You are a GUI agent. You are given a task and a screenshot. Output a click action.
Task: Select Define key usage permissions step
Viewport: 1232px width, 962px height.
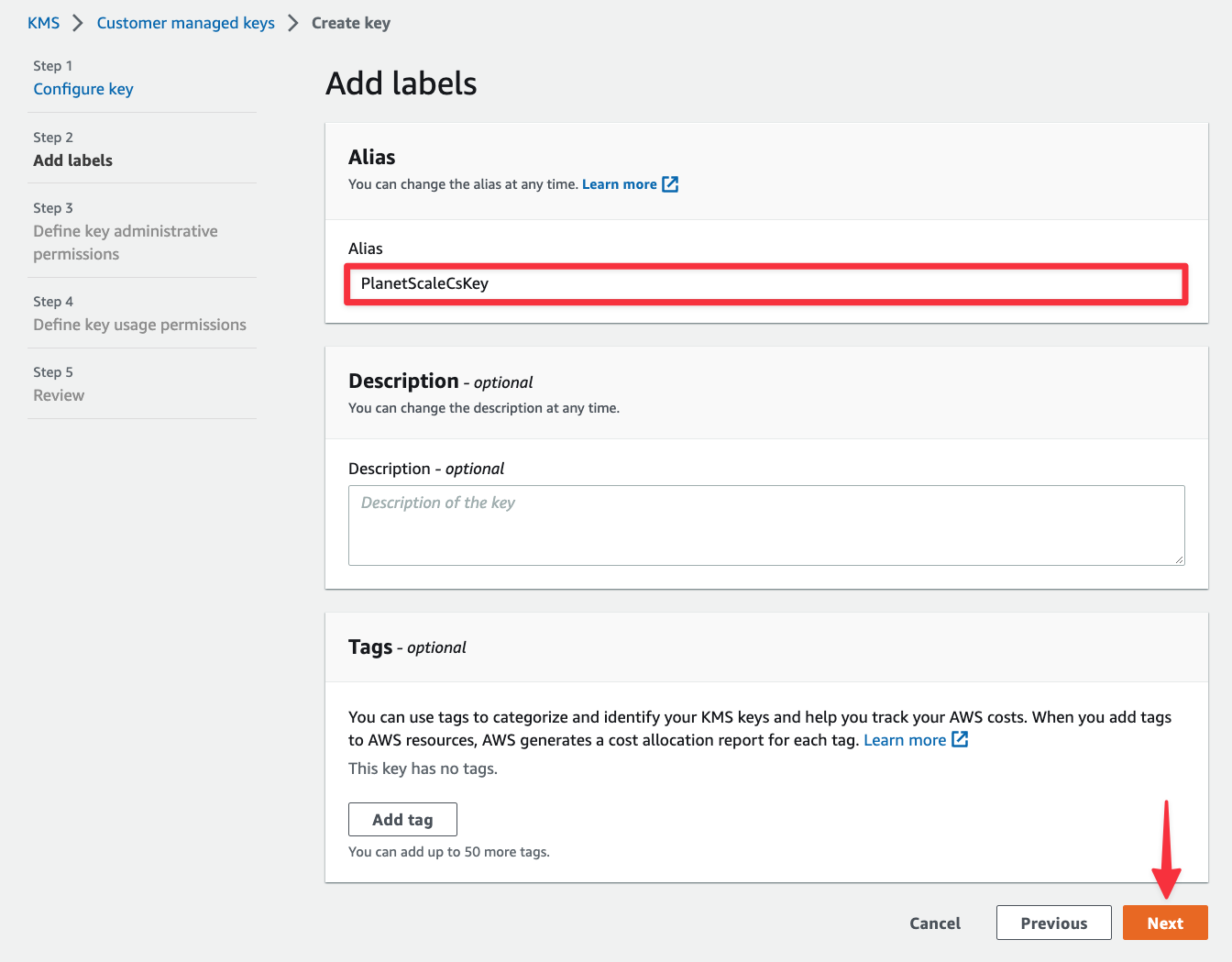(x=139, y=325)
